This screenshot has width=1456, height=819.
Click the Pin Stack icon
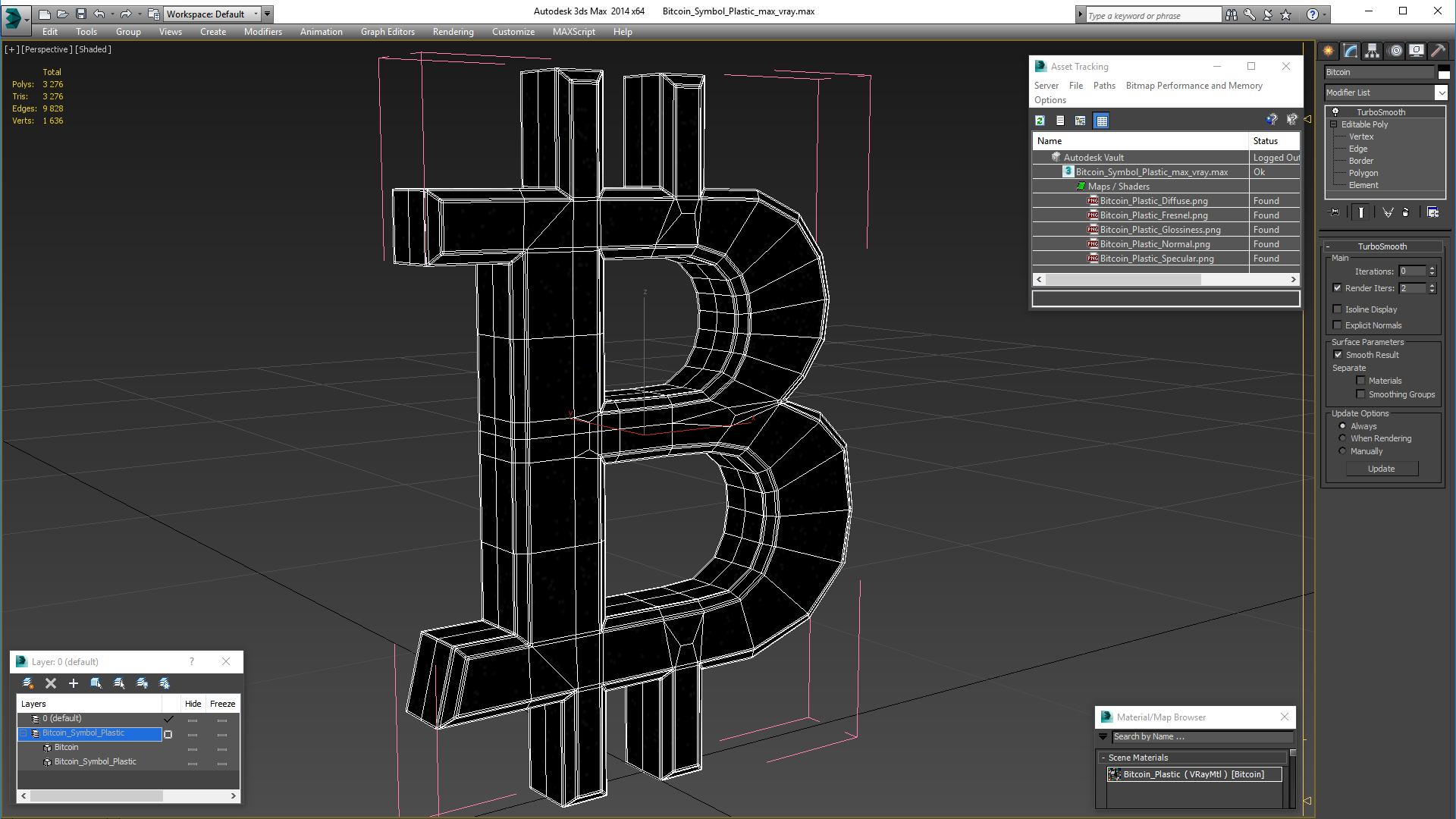pyautogui.click(x=1335, y=212)
